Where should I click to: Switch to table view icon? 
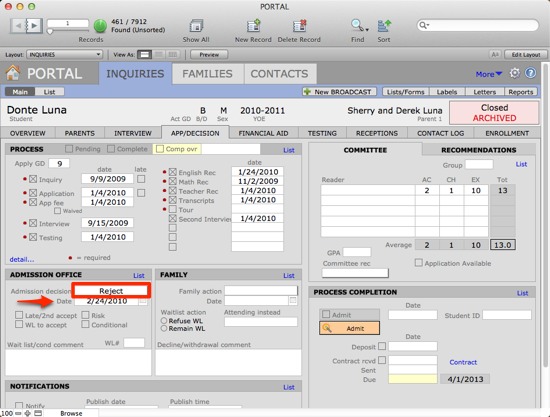[x=173, y=55]
